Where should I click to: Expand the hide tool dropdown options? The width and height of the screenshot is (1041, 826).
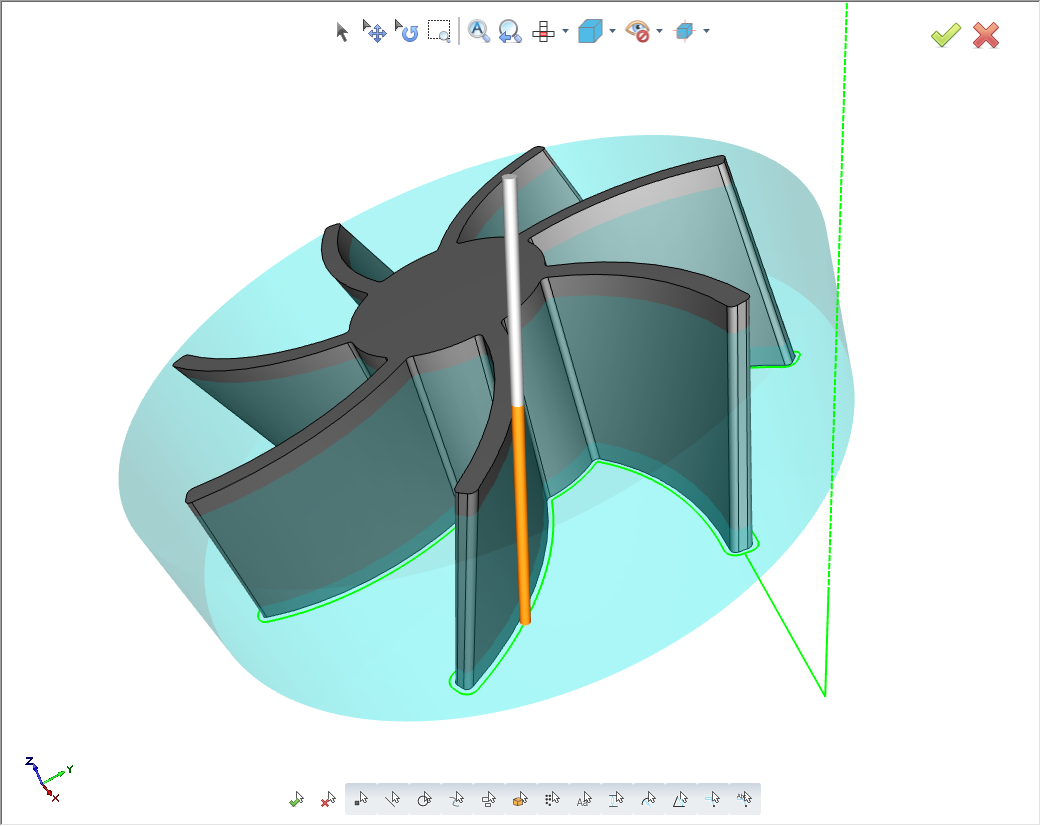(659, 31)
